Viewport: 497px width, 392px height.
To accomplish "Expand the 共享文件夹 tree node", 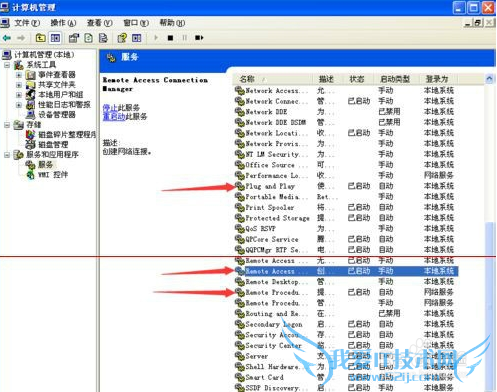I will pyautogui.click(x=19, y=85).
